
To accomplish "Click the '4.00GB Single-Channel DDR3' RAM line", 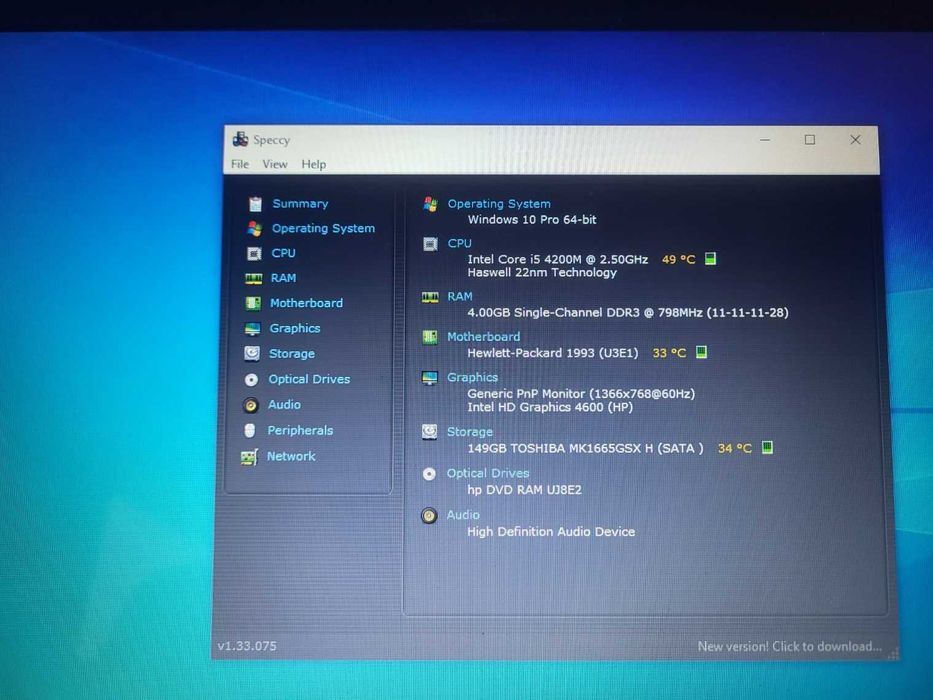I will click(x=628, y=312).
